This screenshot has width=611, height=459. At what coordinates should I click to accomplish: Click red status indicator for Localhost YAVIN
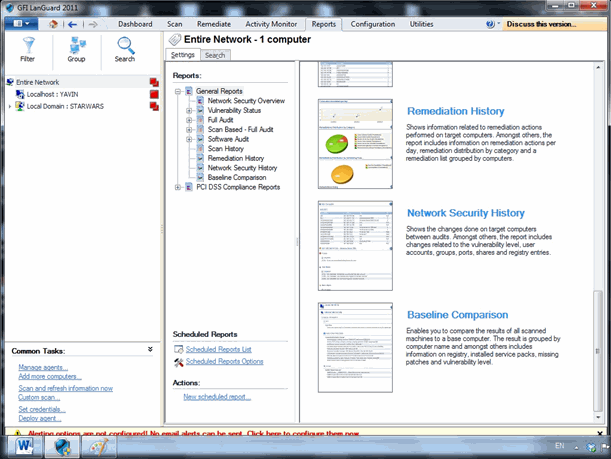coord(154,94)
